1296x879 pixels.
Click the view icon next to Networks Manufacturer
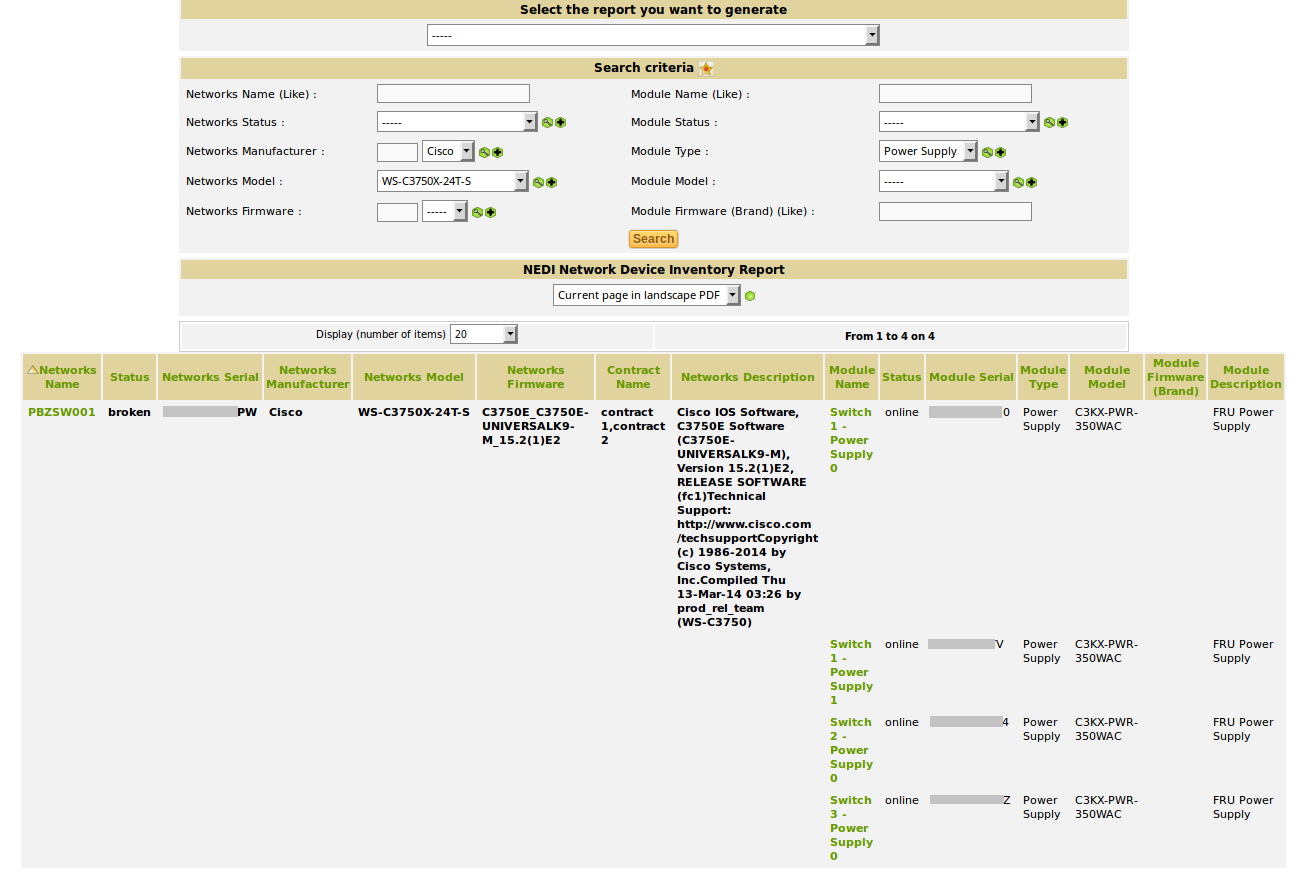pos(484,153)
